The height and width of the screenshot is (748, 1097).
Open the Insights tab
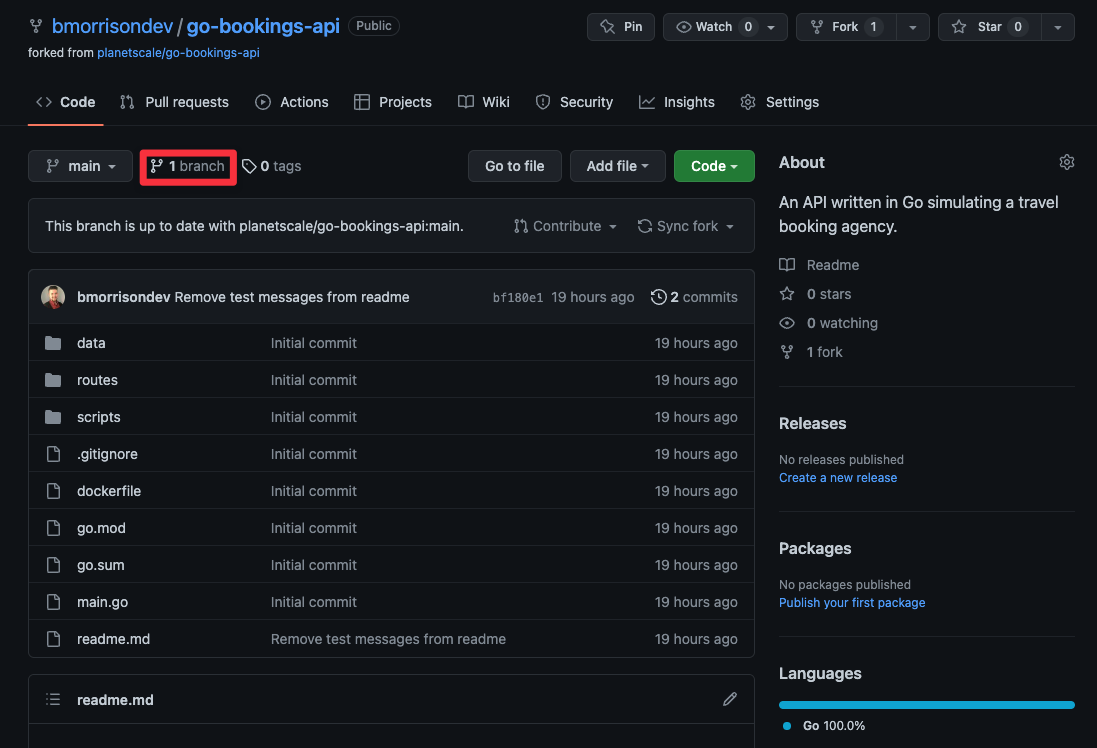[677, 102]
